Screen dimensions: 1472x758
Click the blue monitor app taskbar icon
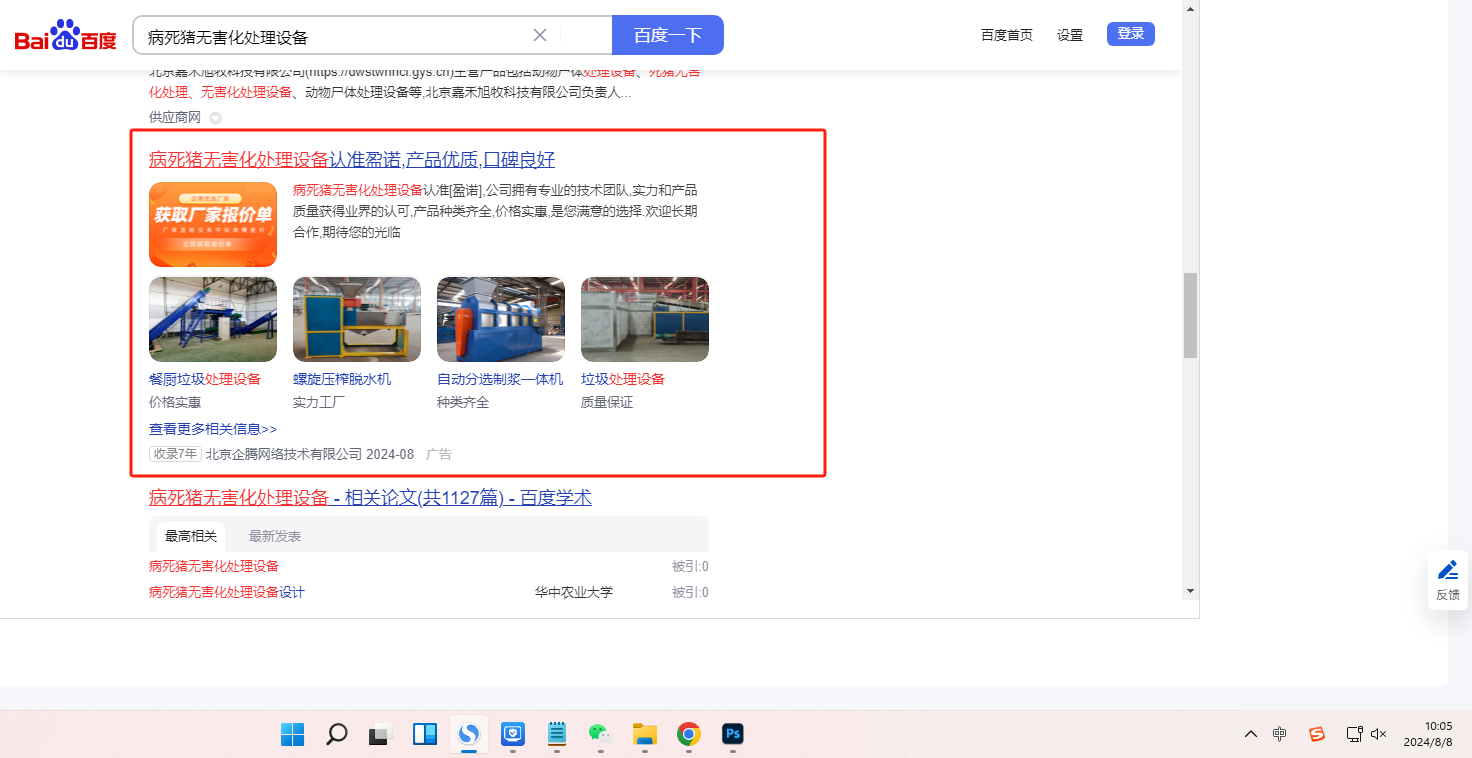click(513, 735)
